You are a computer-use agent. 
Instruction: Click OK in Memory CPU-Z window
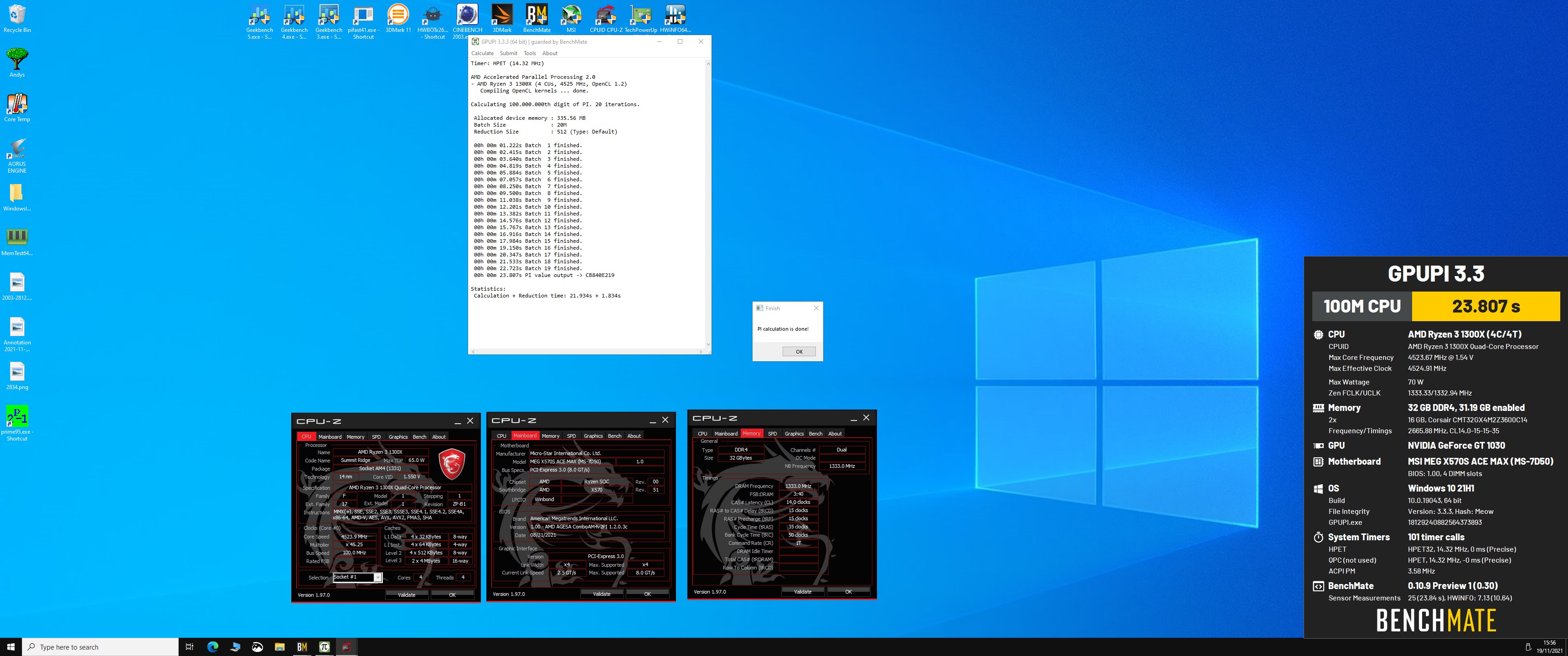click(x=848, y=591)
